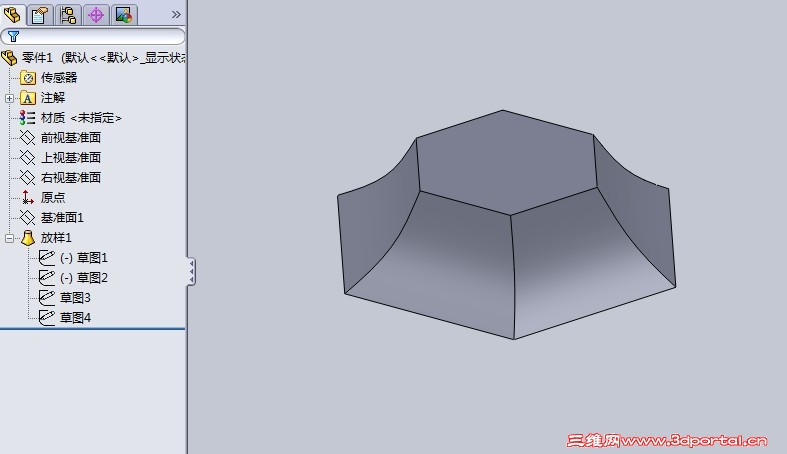Click the 草图1 sketch icon
This screenshot has width=787, height=454.
[x=47, y=257]
